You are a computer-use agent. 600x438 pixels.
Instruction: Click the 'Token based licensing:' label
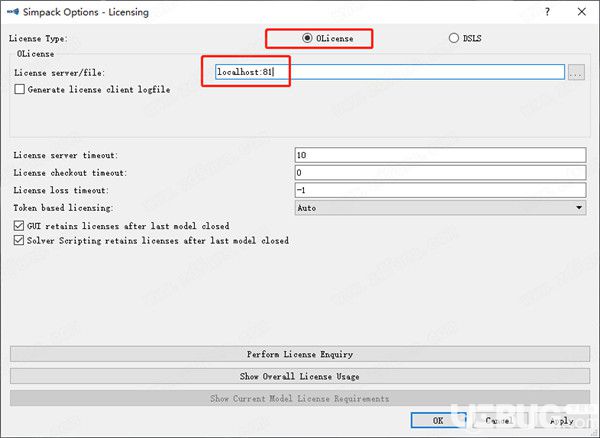pos(64,208)
